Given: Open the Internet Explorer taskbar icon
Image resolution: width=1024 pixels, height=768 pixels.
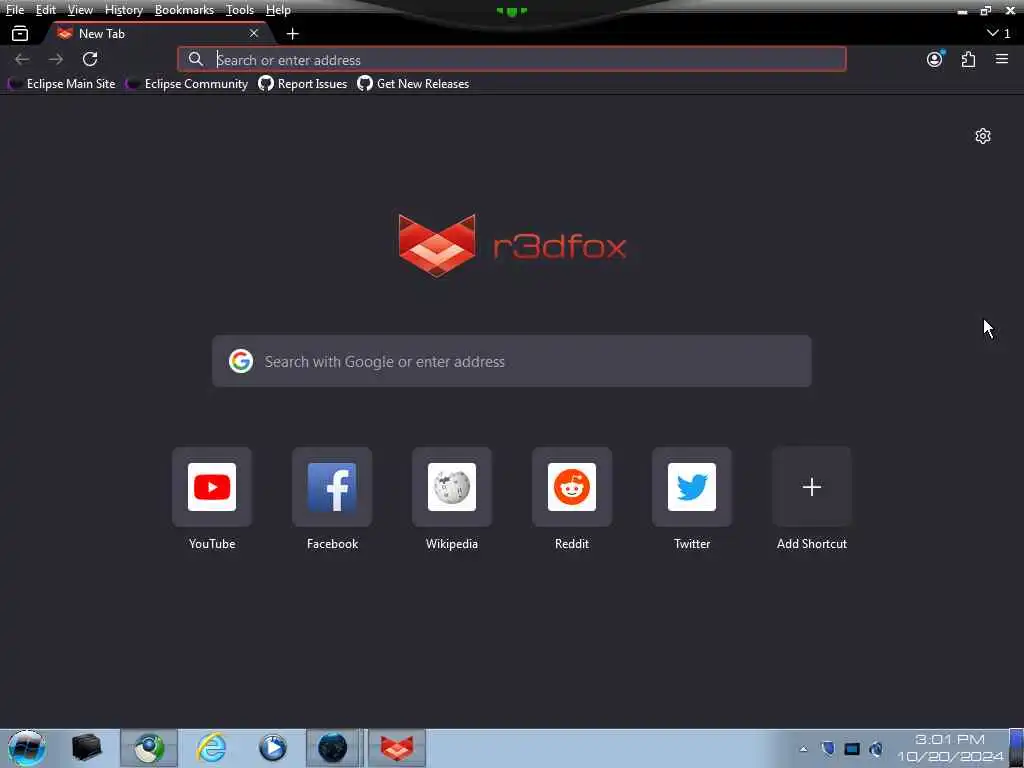Looking at the screenshot, I should coord(212,748).
